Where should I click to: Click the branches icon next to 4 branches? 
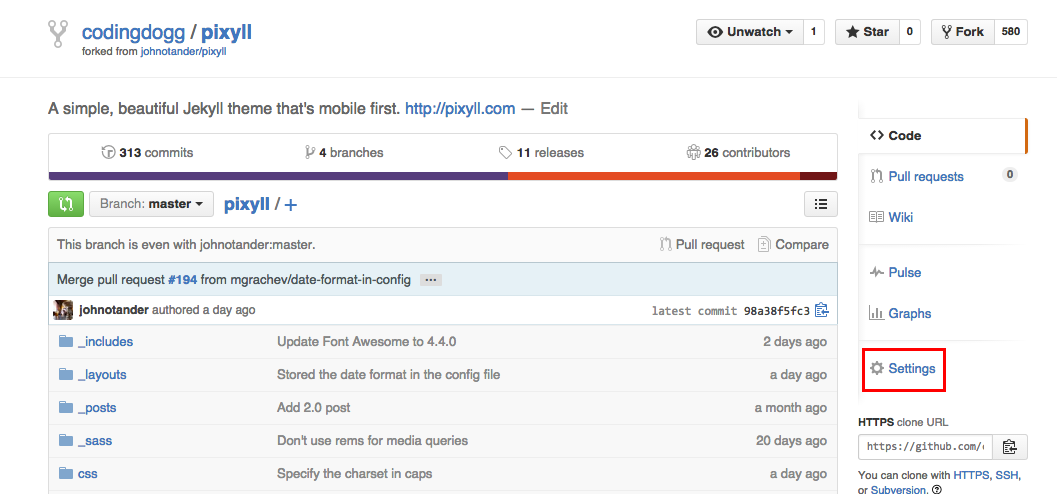(x=310, y=152)
